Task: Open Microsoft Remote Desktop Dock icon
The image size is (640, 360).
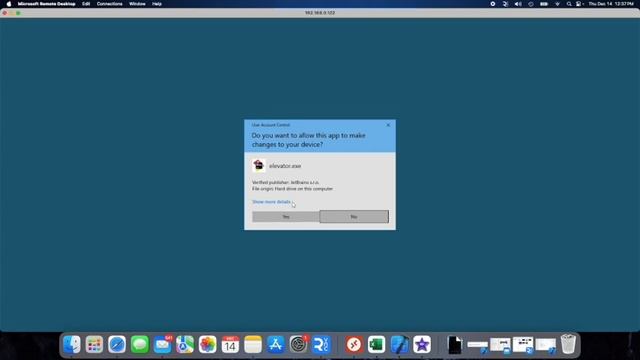Action: click(353, 344)
